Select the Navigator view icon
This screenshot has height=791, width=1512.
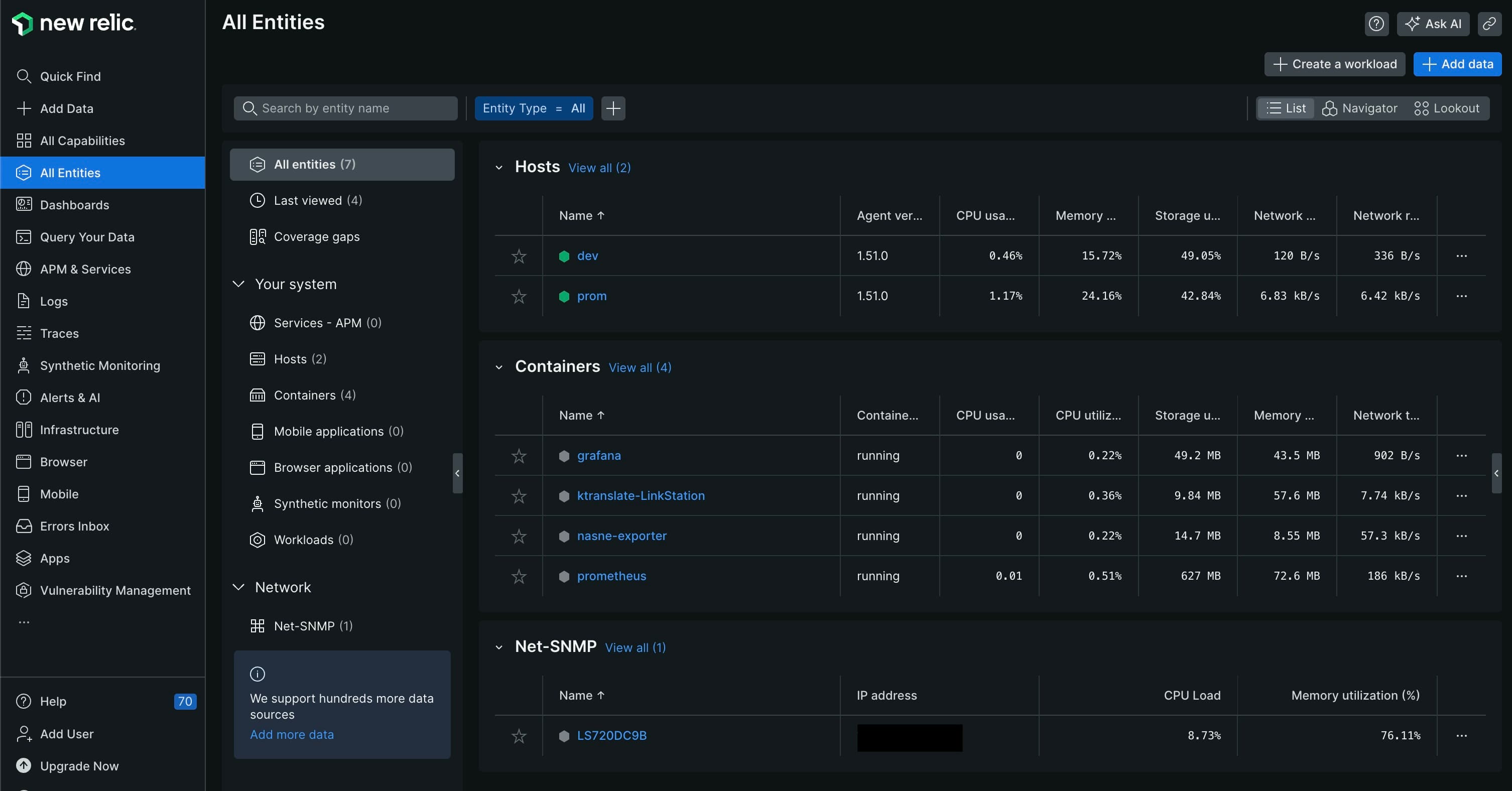(x=1330, y=108)
